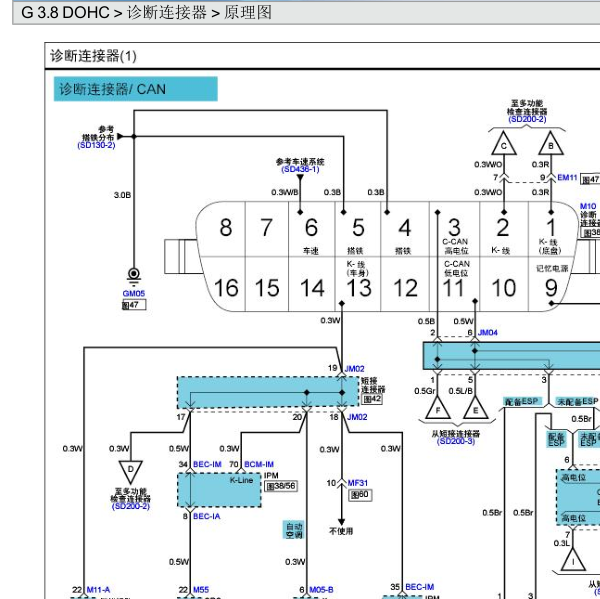The height and width of the screenshot is (599, 600).
Task: Click the BCM-IM connector label
Action: (259, 464)
